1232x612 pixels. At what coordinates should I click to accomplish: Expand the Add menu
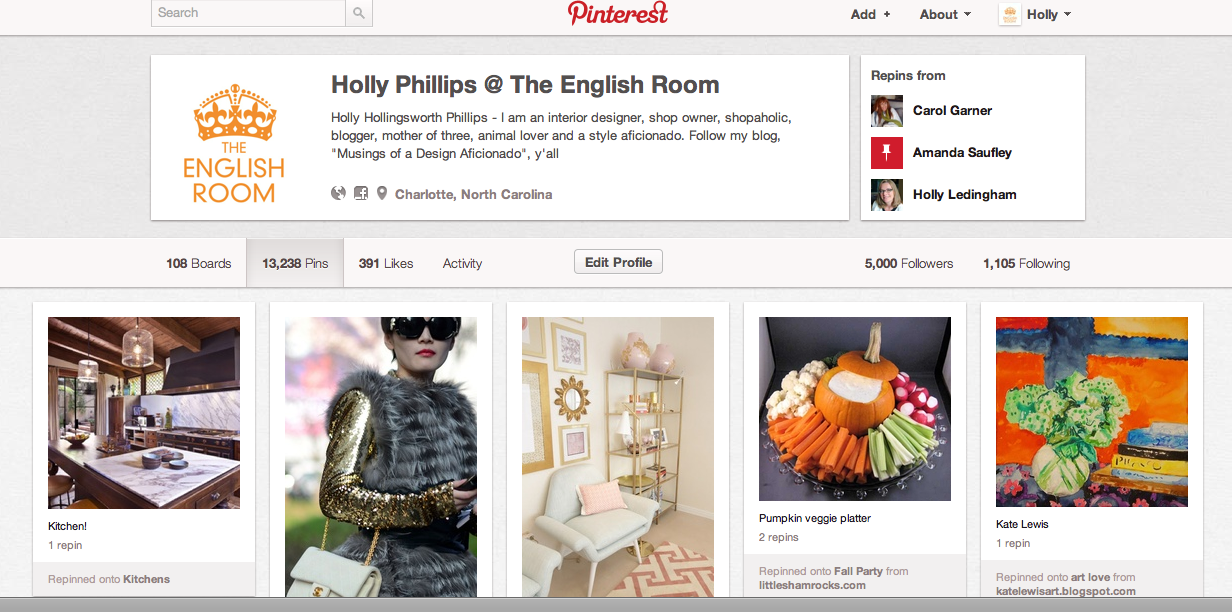click(x=870, y=14)
